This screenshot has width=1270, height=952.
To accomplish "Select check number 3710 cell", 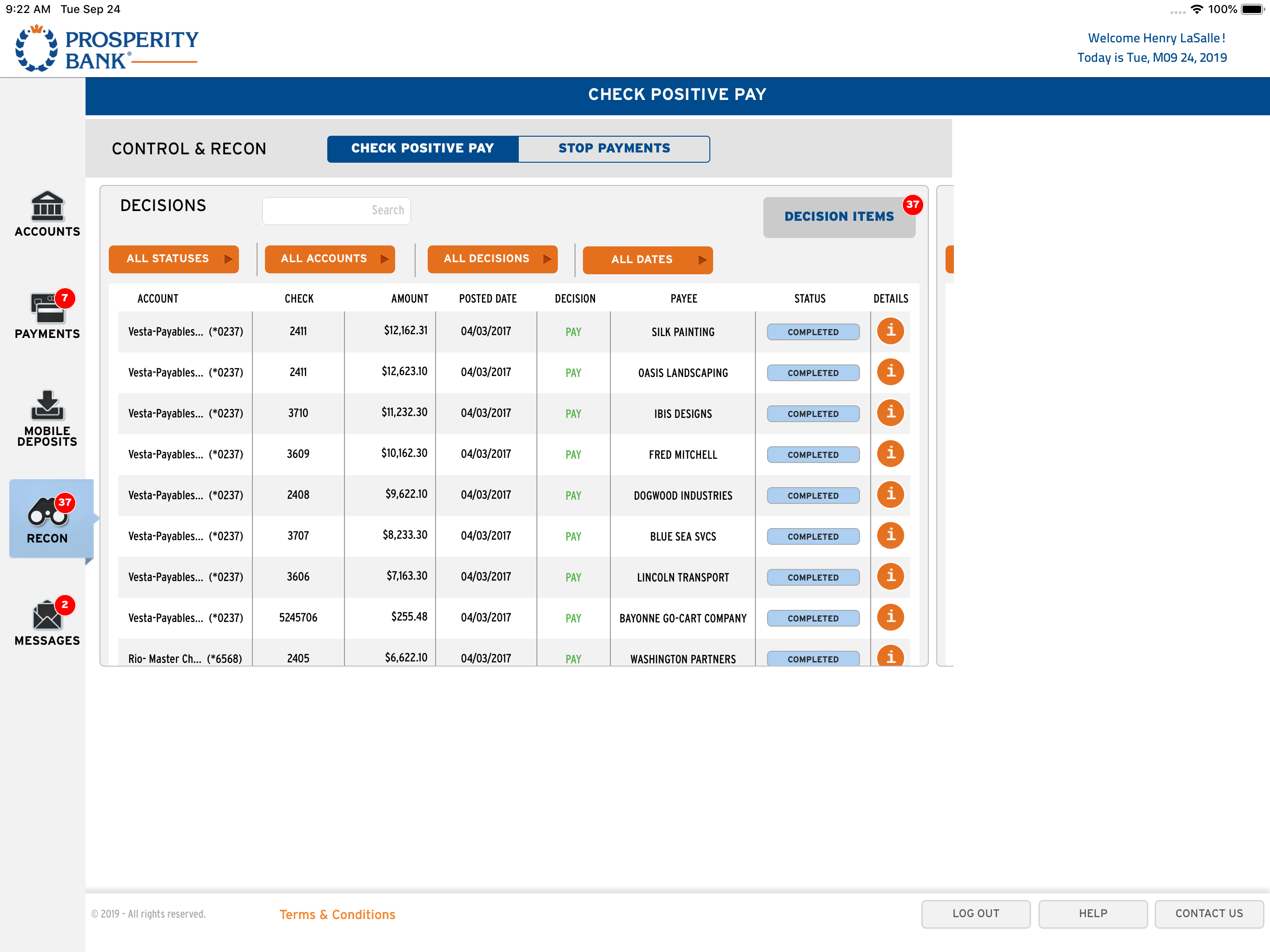I will [x=298, y=413].
